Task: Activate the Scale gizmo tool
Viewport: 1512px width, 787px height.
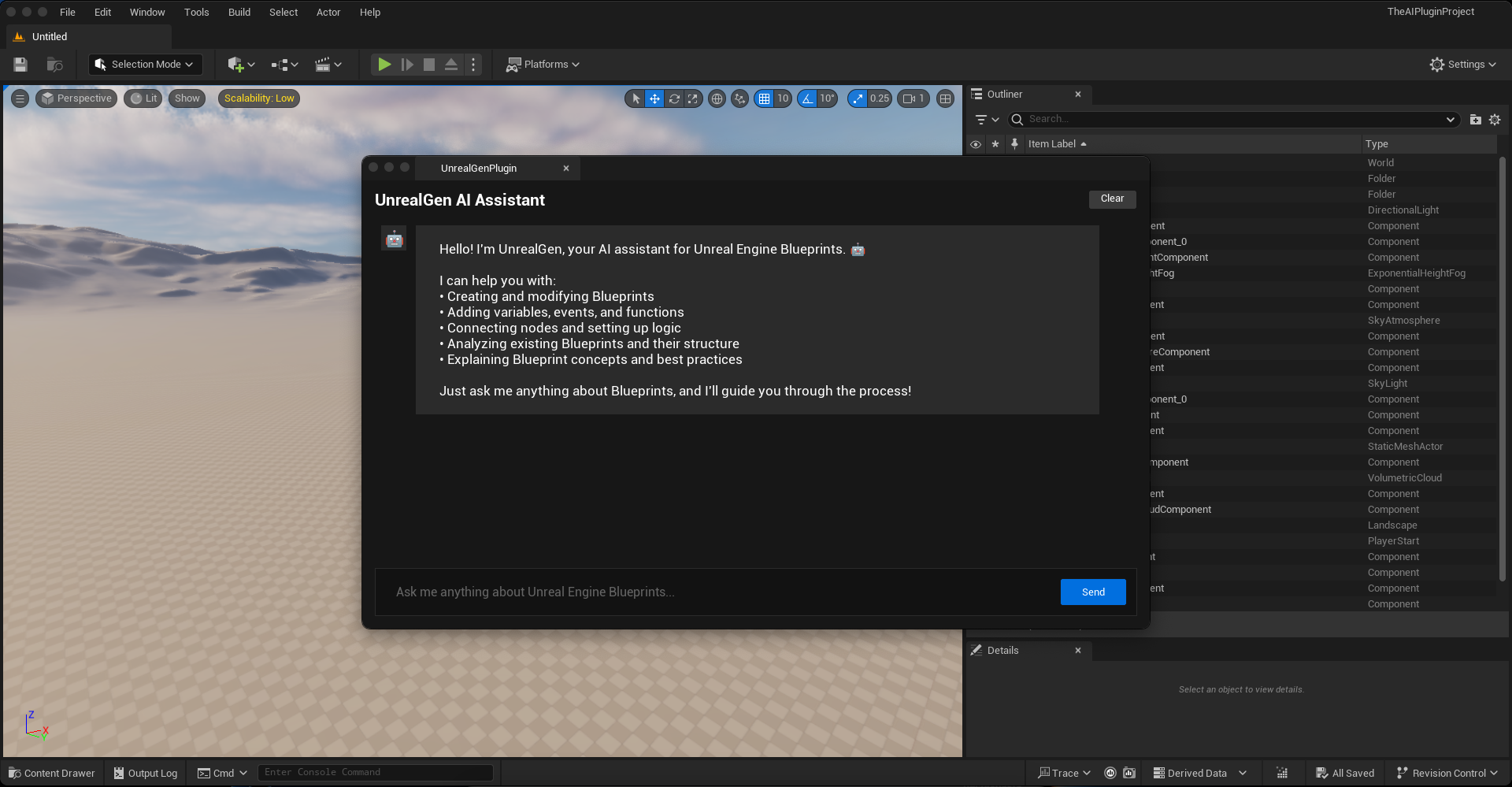Action: pyautogui.click(x=693, y=98)
